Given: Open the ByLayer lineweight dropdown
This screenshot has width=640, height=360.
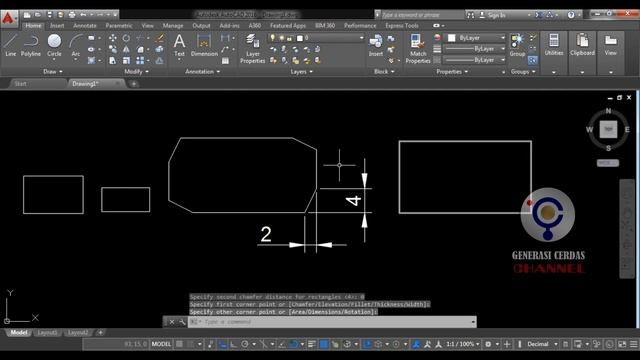Looking at the screenshot, I should click(475, 49).
